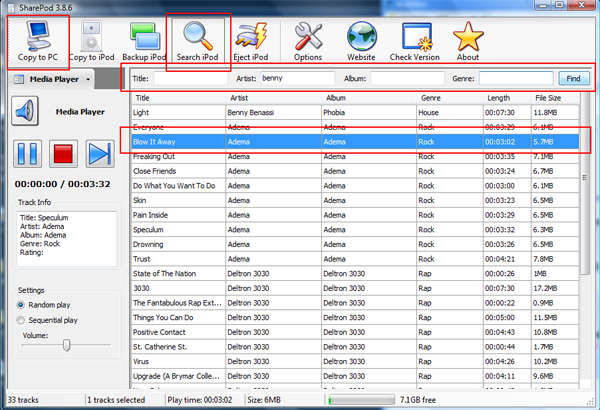Click the Copy to iPod icon
The image size is (600, 410).
point(91,41)
